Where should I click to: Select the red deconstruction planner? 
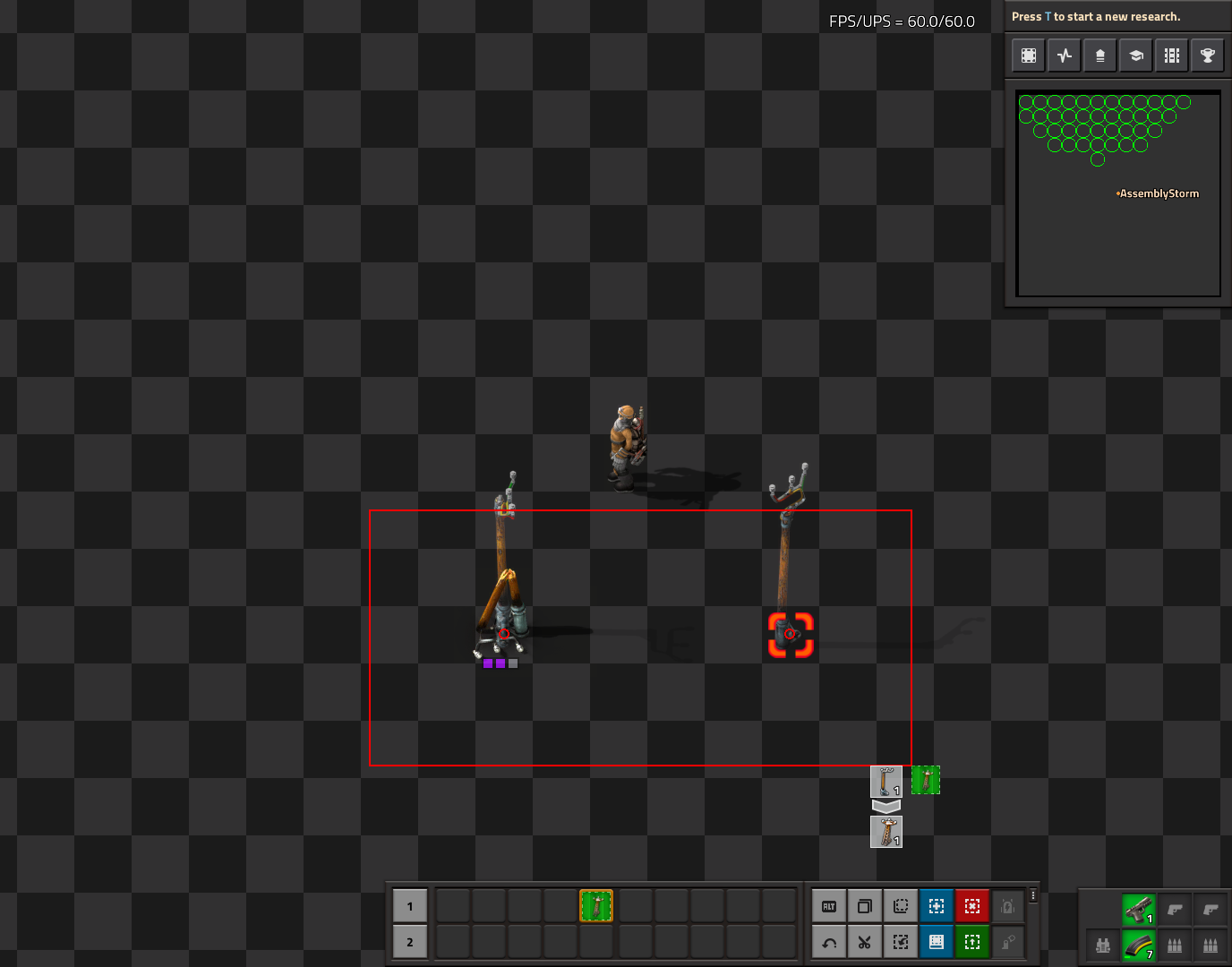pyautogui.click(x=972, y=906)
